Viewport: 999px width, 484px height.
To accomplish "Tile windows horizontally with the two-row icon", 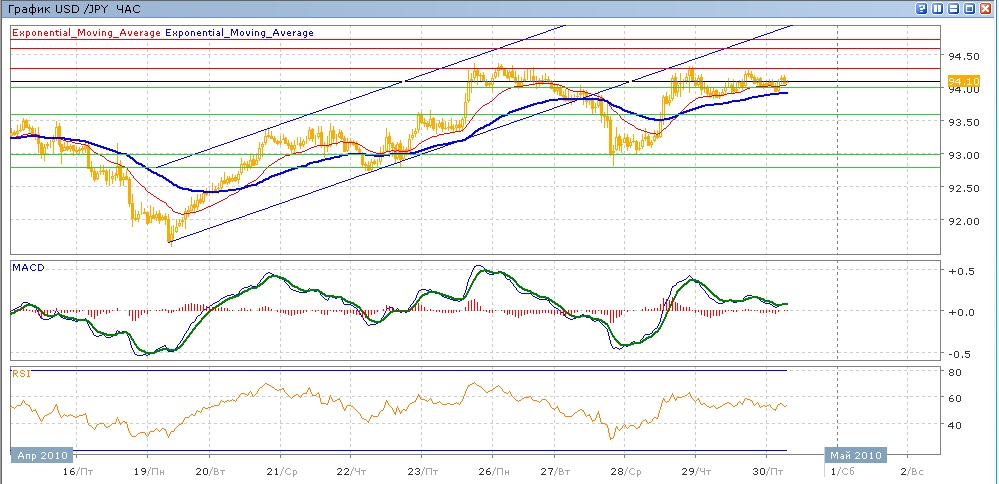I will click(x=953, y=8).
